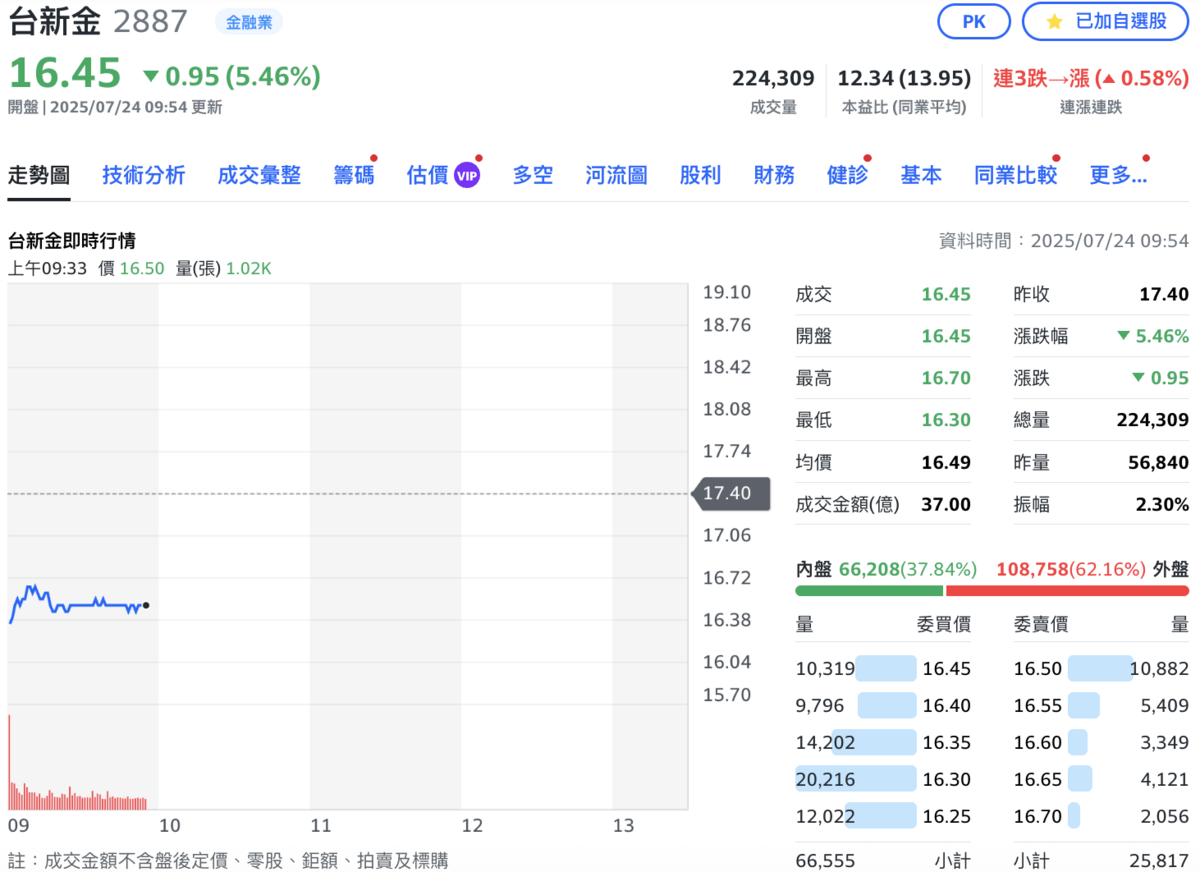Image resolution: width=1200 pixels, height=872 pixels.
Task: Open the 財務 tab
Action: pos(774,175)
